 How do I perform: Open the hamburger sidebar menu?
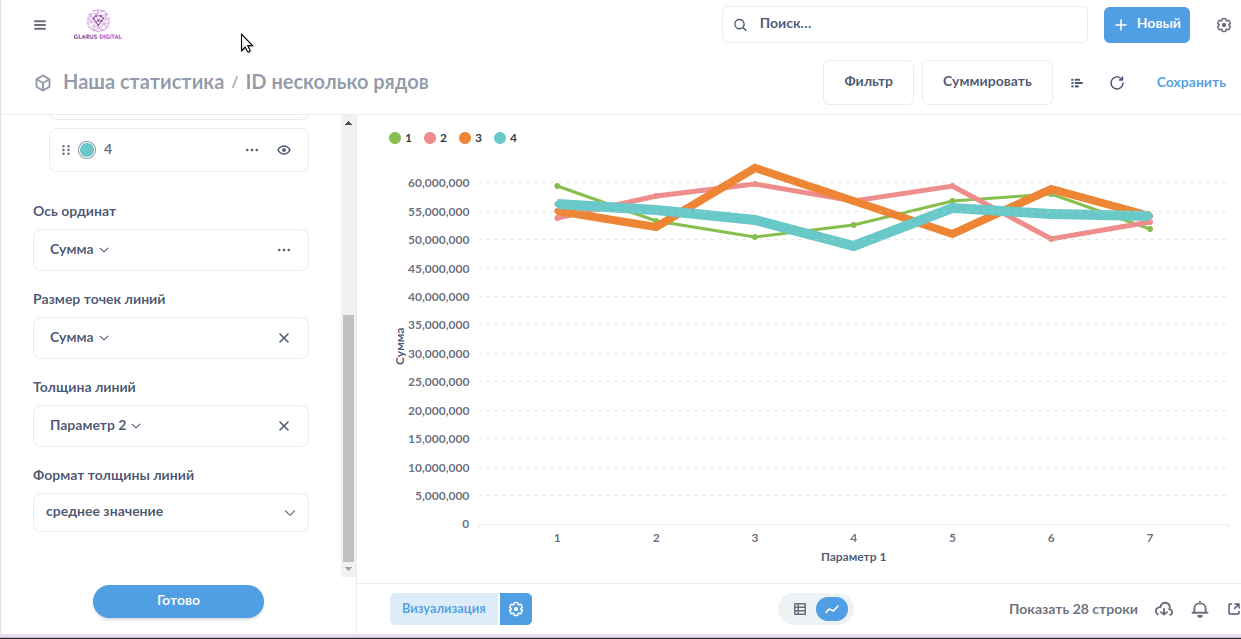[40, 25]
